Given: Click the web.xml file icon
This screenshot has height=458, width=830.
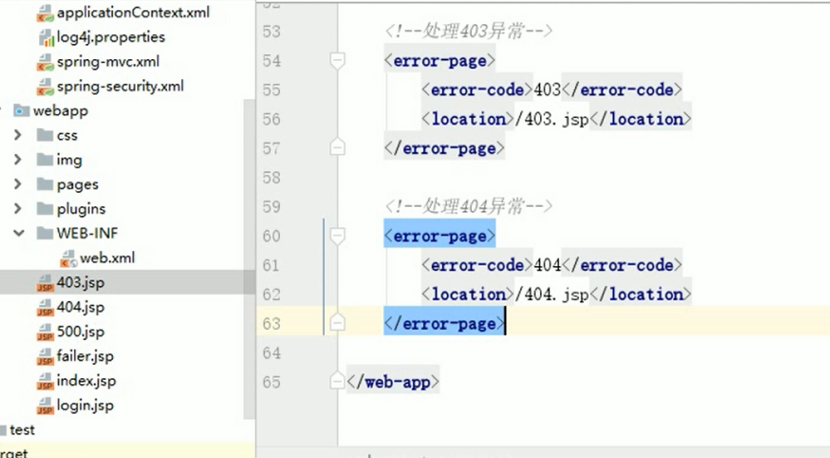Looking at the screenshot, I should pos(68,258).
